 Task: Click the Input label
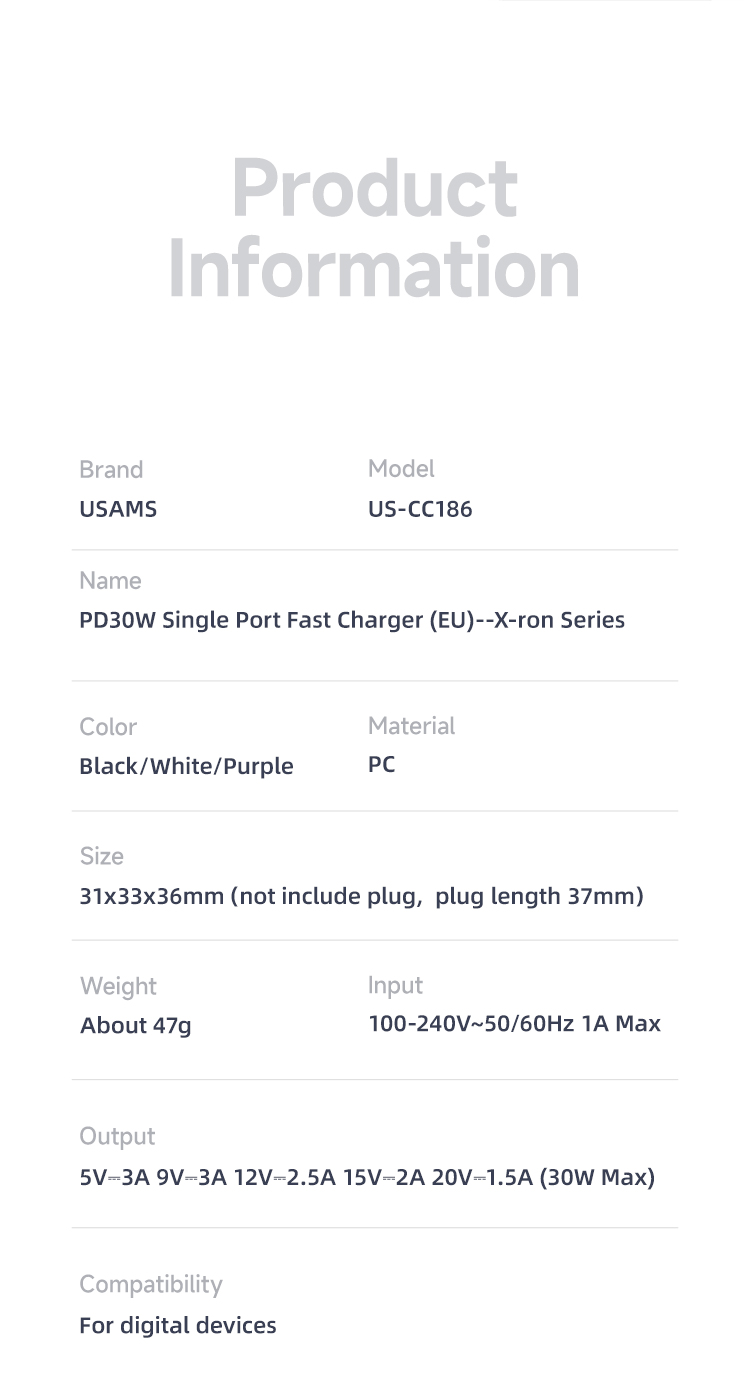click(x=395, y=986)
